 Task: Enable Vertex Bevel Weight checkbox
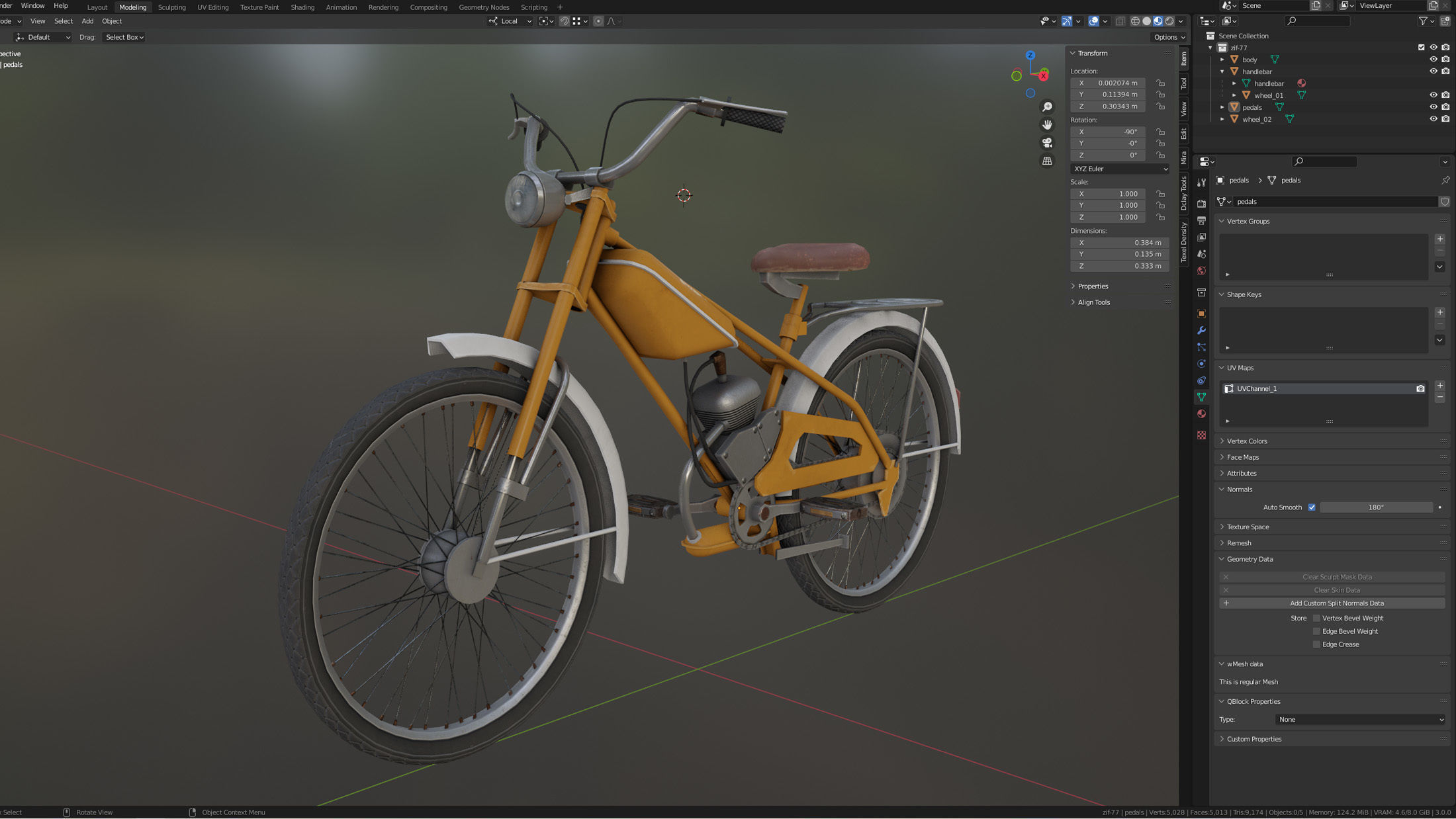[1316, 619]
